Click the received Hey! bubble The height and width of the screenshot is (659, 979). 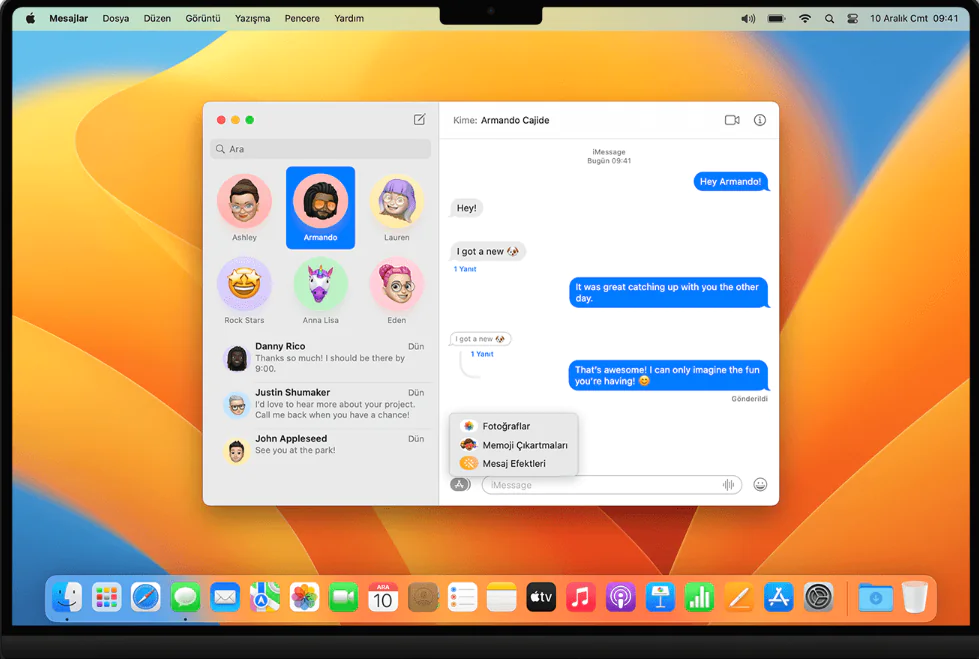pos(466,208)
